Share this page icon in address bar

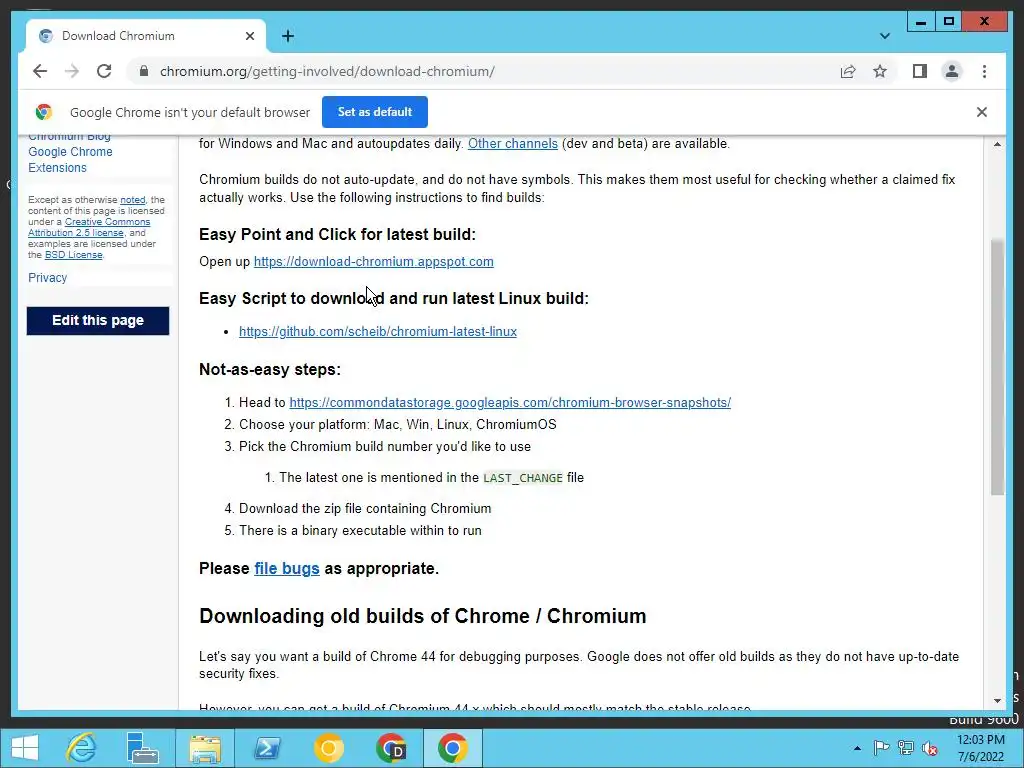click(848, 71)
